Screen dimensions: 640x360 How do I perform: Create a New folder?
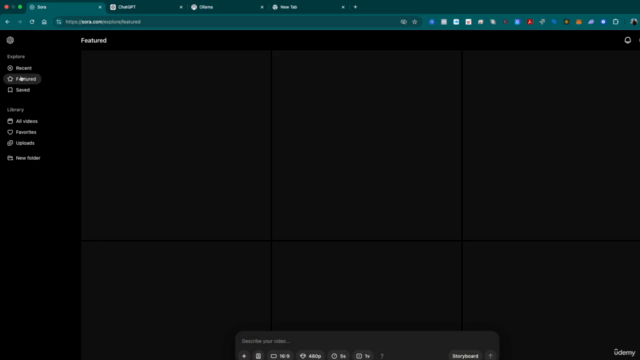(x=24, y=158)
